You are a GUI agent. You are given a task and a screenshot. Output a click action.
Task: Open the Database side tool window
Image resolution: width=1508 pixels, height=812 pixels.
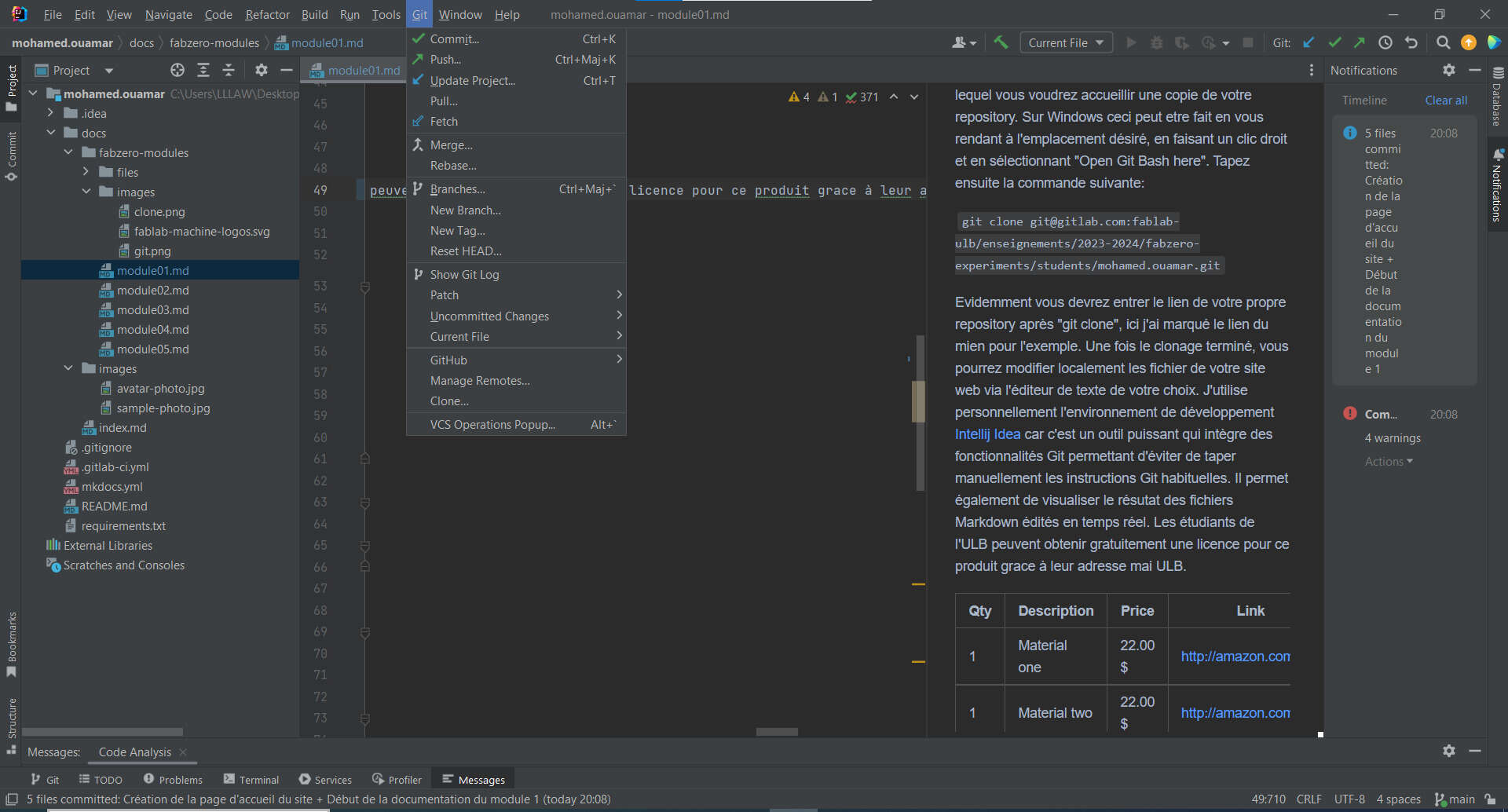(1497, 97)
